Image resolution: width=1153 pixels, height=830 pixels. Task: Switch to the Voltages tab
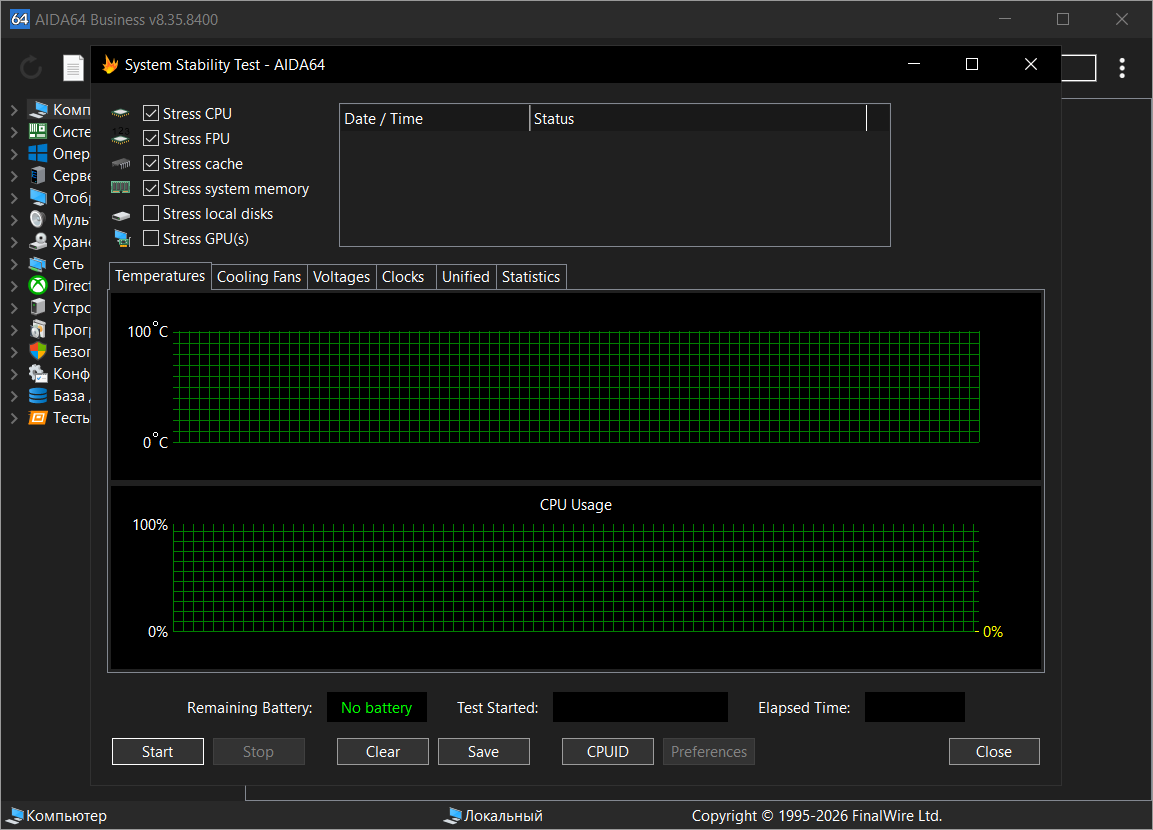coord(341,277)
